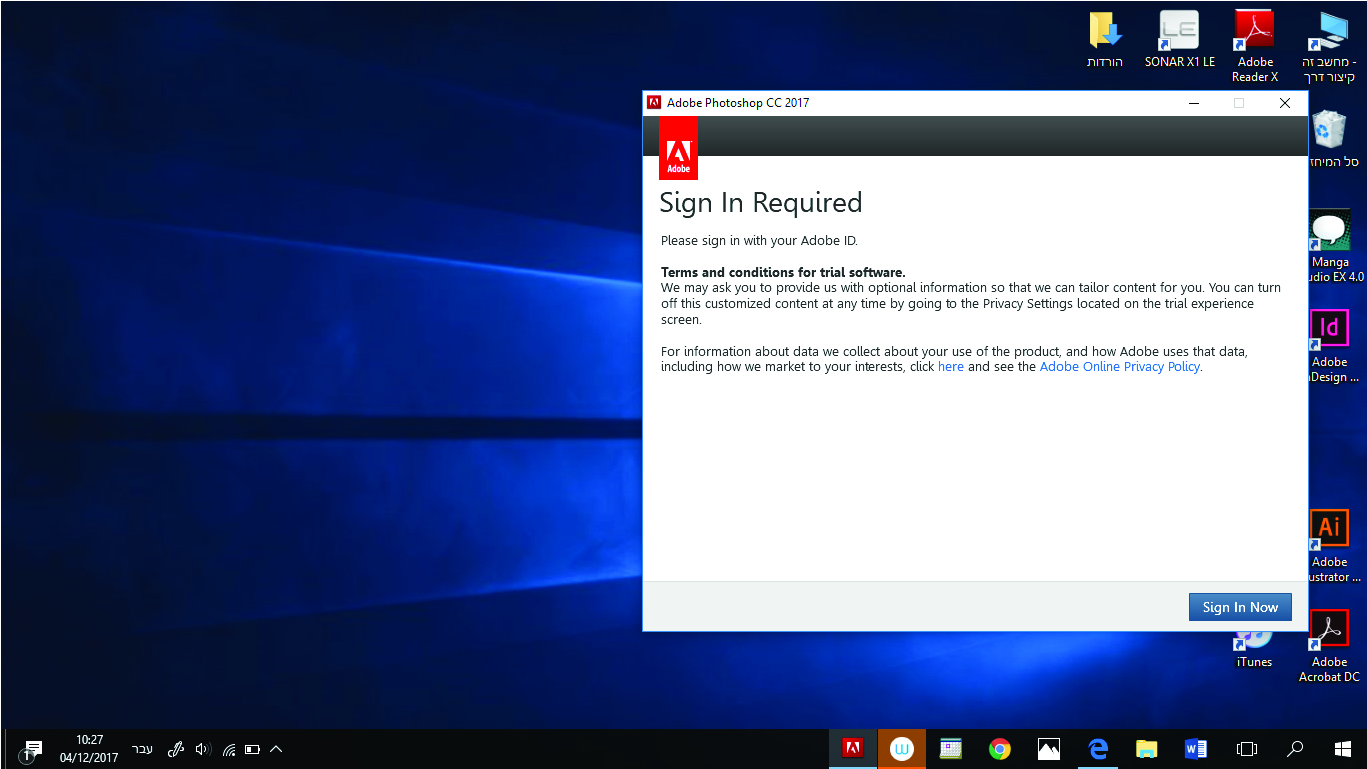1367x769 pixels.
Task: Click the taskbar clock showing 10:27
Action: click(x=89, y=749)
